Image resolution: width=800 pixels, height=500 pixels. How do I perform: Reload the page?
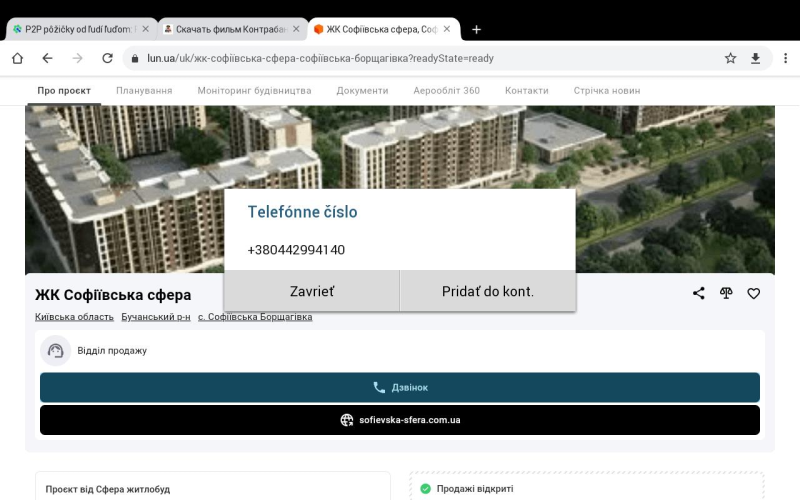point(107,58)
